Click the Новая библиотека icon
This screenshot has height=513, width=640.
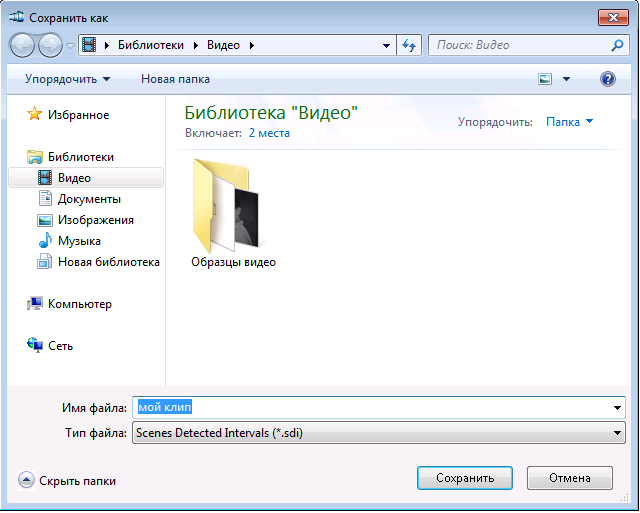tap(44, 262)
